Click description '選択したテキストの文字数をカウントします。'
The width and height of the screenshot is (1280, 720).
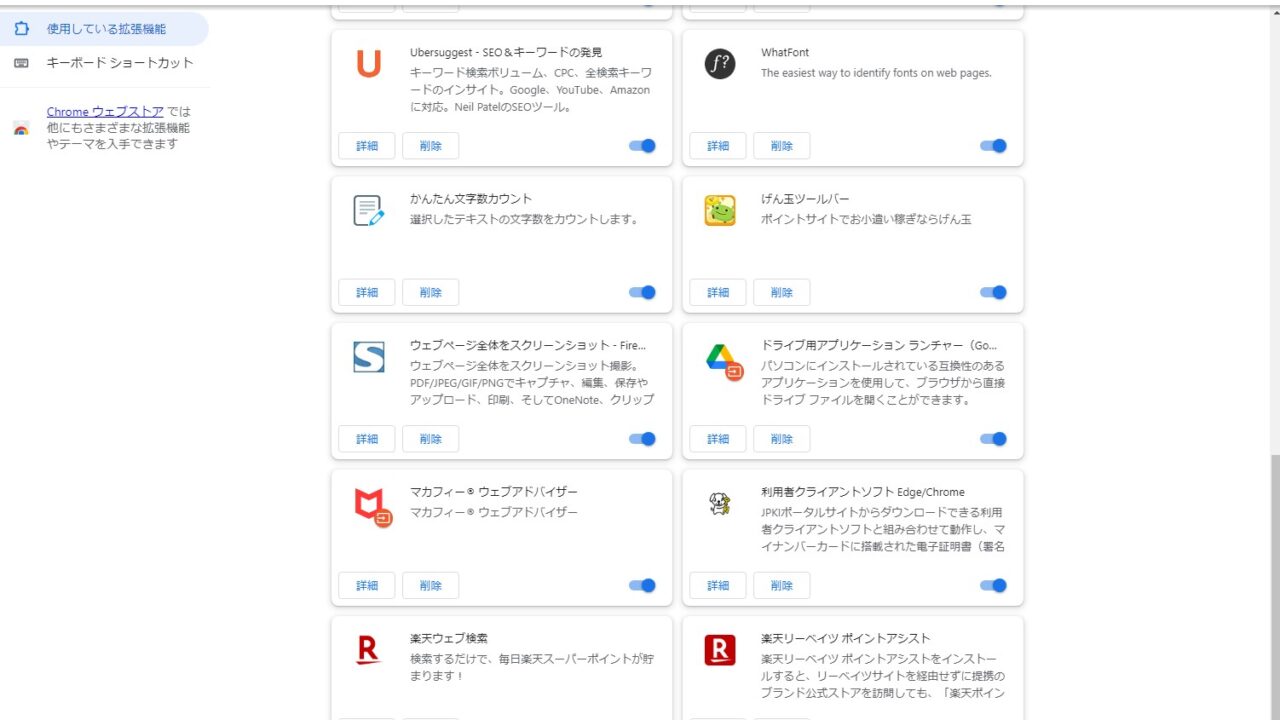click(x=524, y=219)
